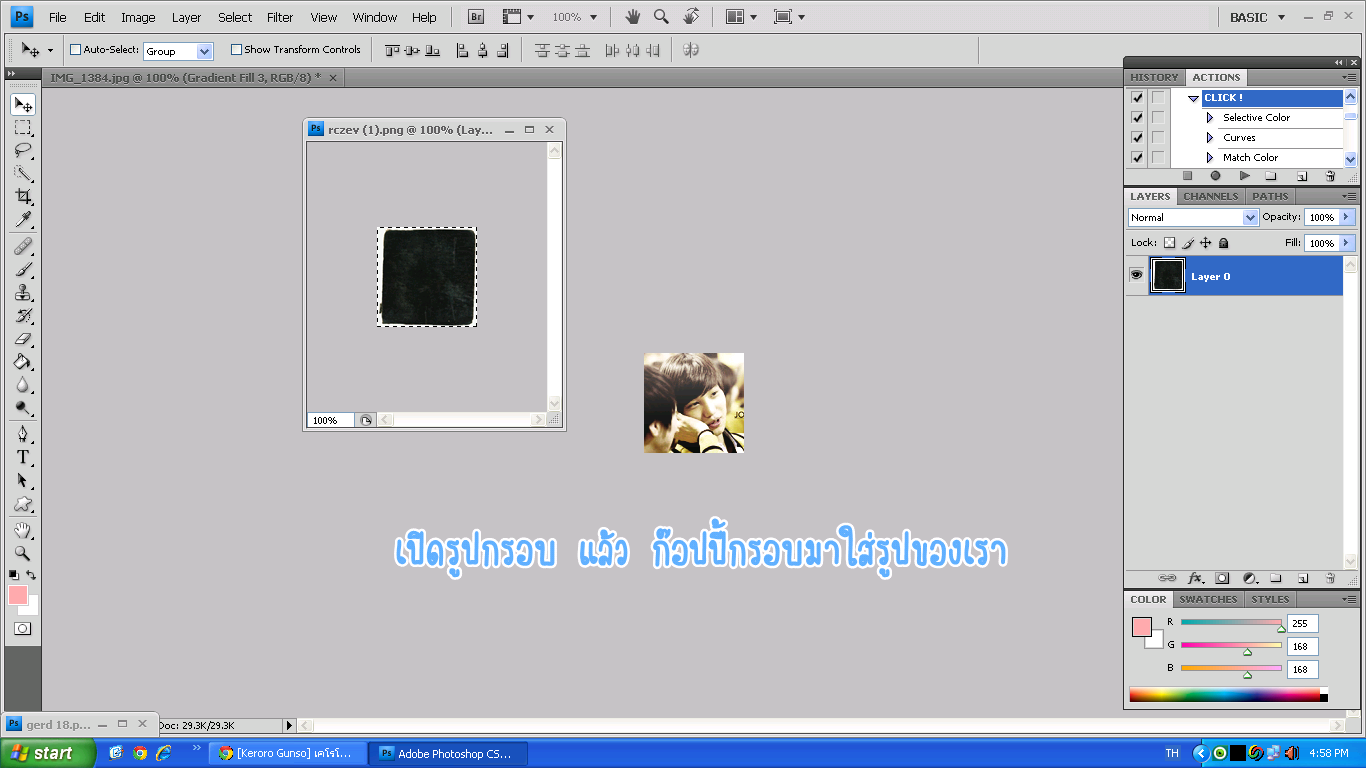Click the Windows start button

[47, 753]
